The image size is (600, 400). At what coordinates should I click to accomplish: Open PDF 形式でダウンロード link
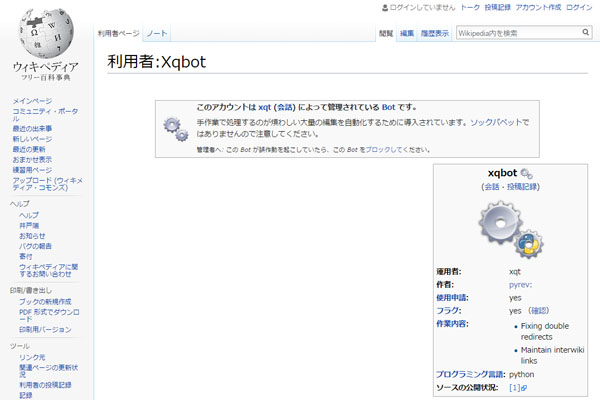45,315
